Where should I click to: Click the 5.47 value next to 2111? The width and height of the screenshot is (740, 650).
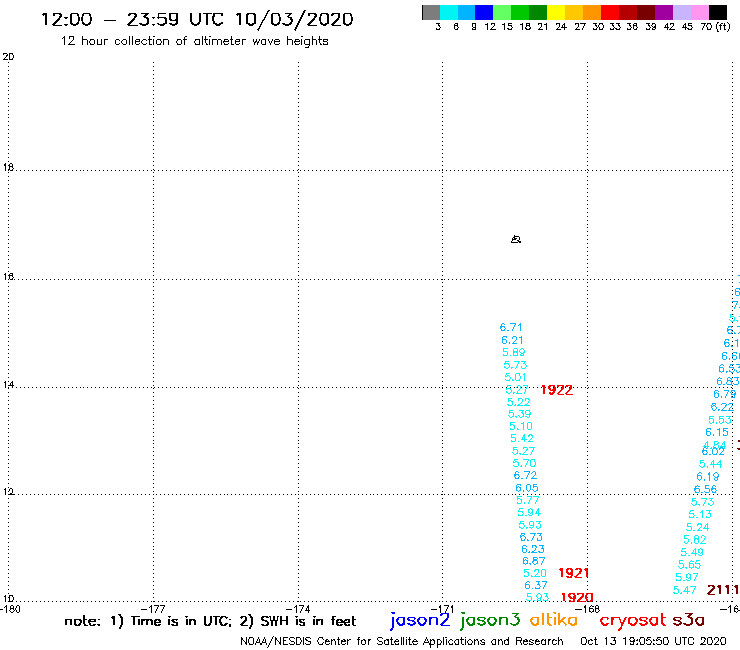(684, 590)
